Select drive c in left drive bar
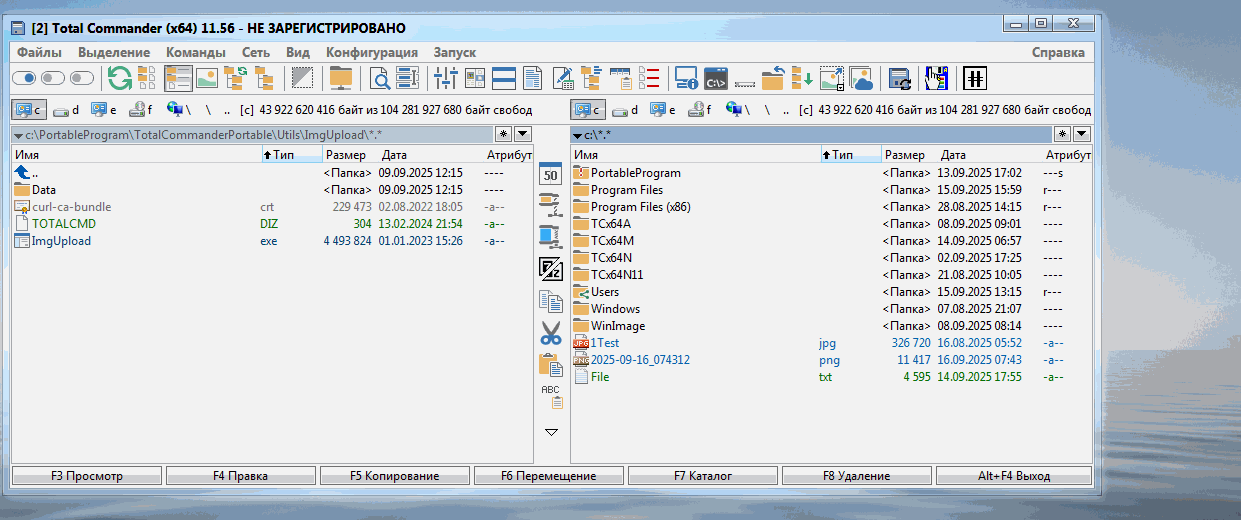 [x=30, y=110]
